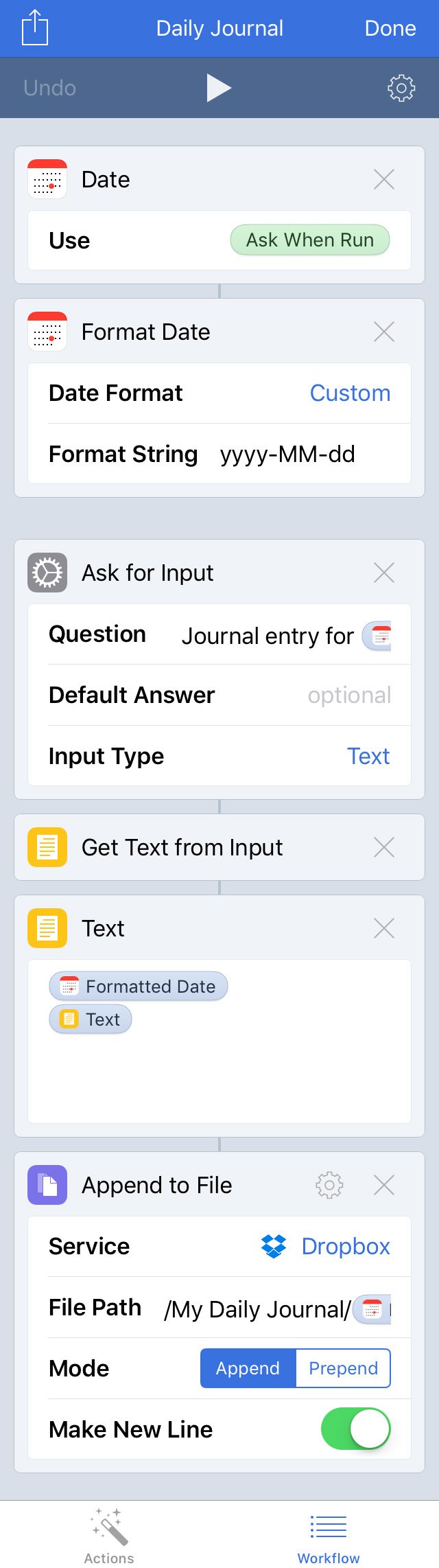Select Prepend mode
Screen dimensions: 439x1568
[343, 1368]
